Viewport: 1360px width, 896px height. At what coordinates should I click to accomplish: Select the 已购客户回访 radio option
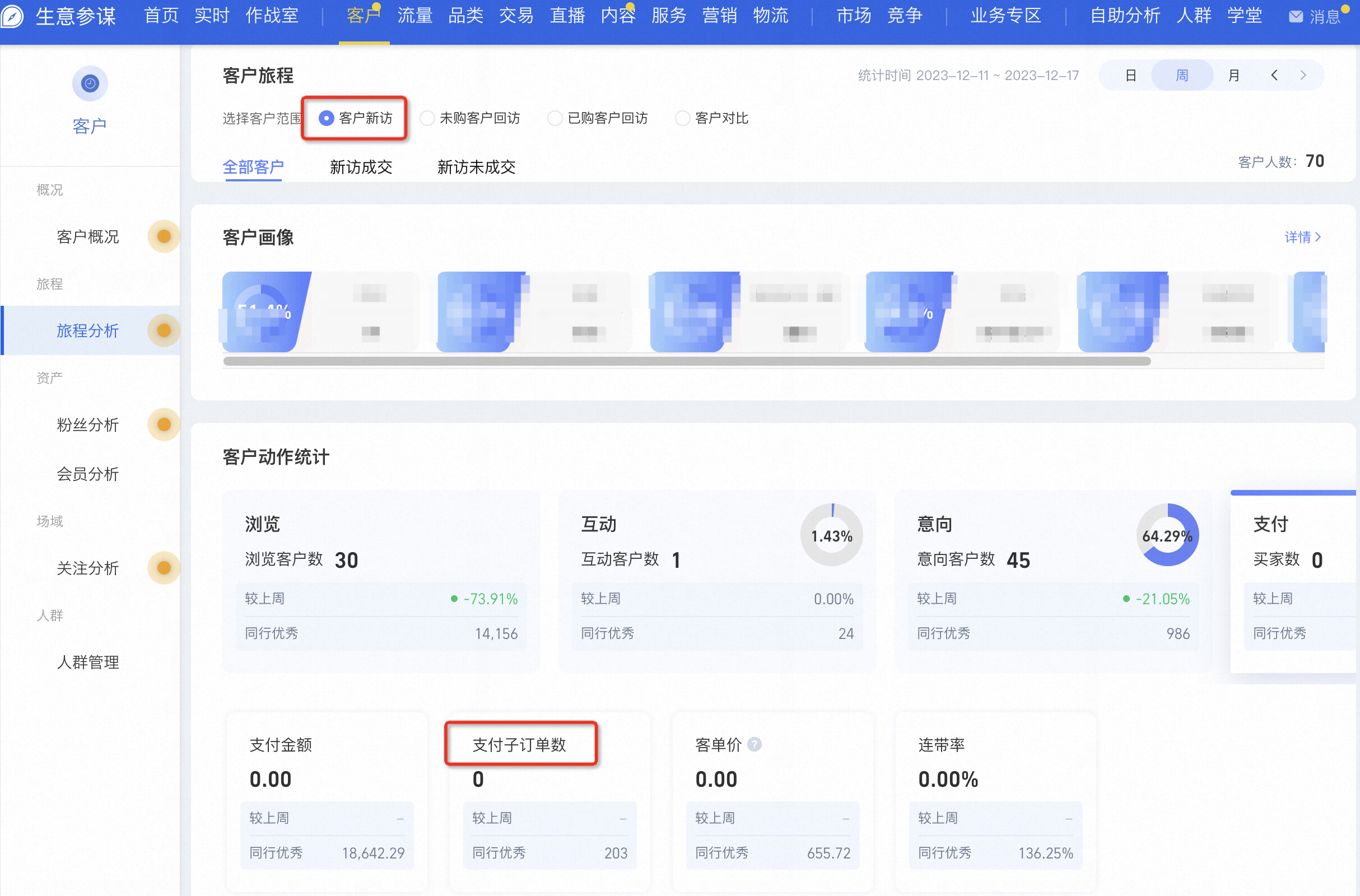point(598,118)
